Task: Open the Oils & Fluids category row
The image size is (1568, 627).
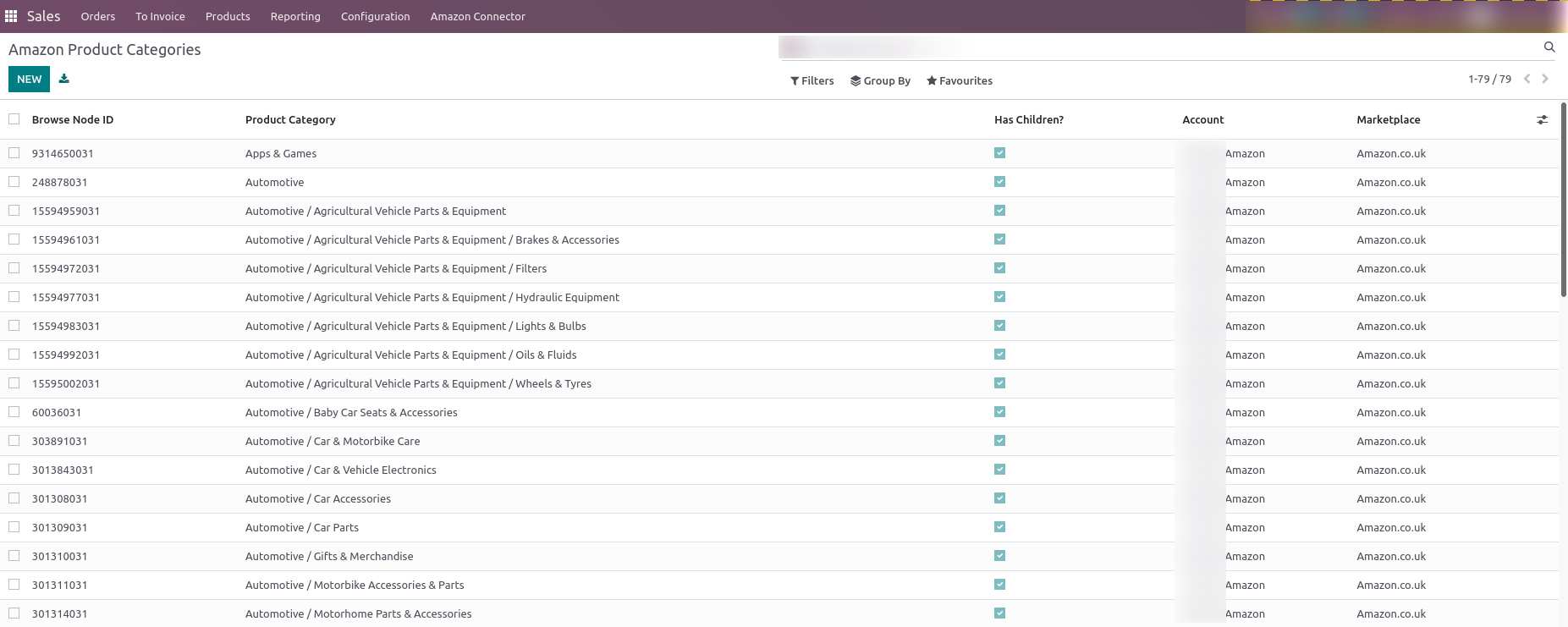Action: (x=411, y=355)
